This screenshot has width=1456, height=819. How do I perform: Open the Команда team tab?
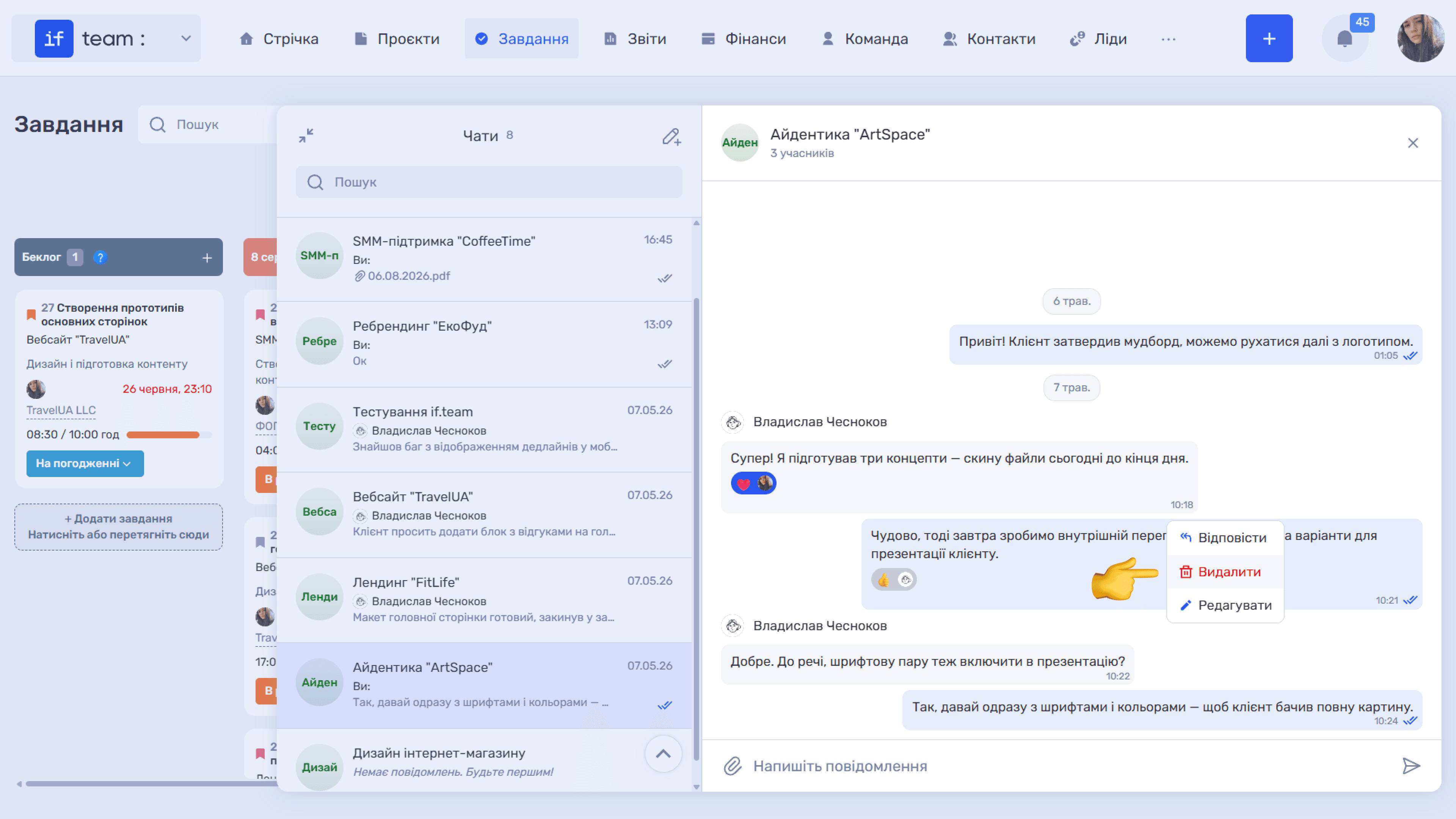click(865, 38)
